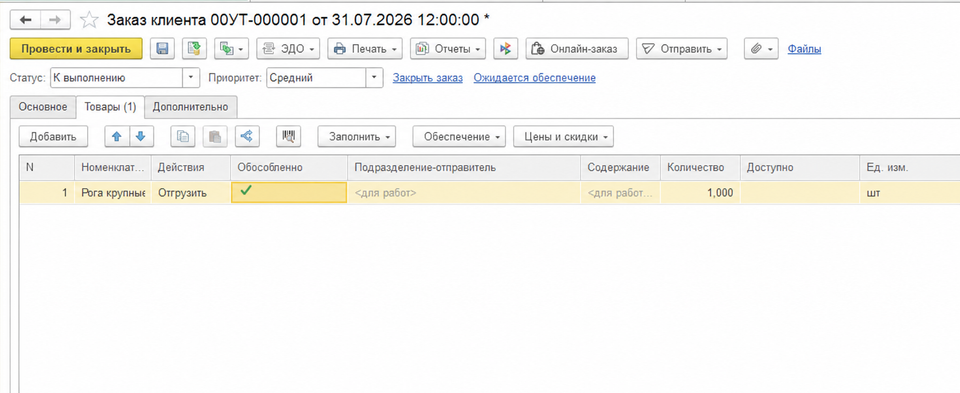Click the Онлайн-заказ button
This screenshot has height=393, width=960.
pos(577,49)
